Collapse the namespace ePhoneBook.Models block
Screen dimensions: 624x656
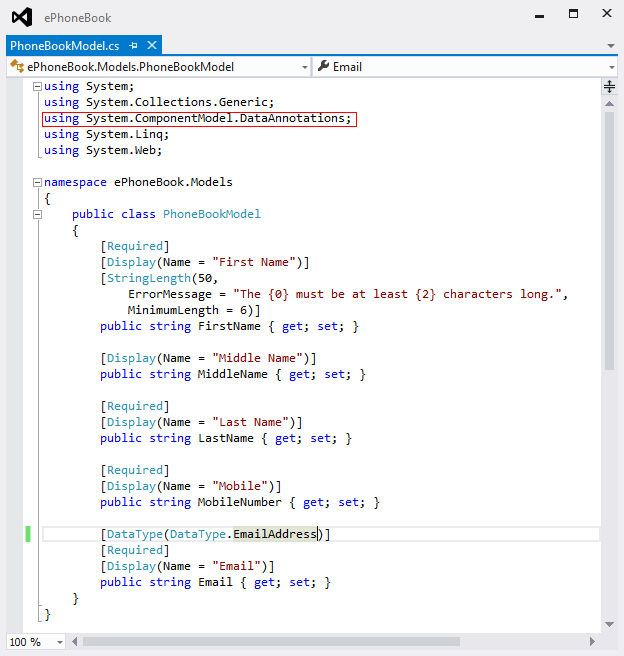[x=37, y=182]
